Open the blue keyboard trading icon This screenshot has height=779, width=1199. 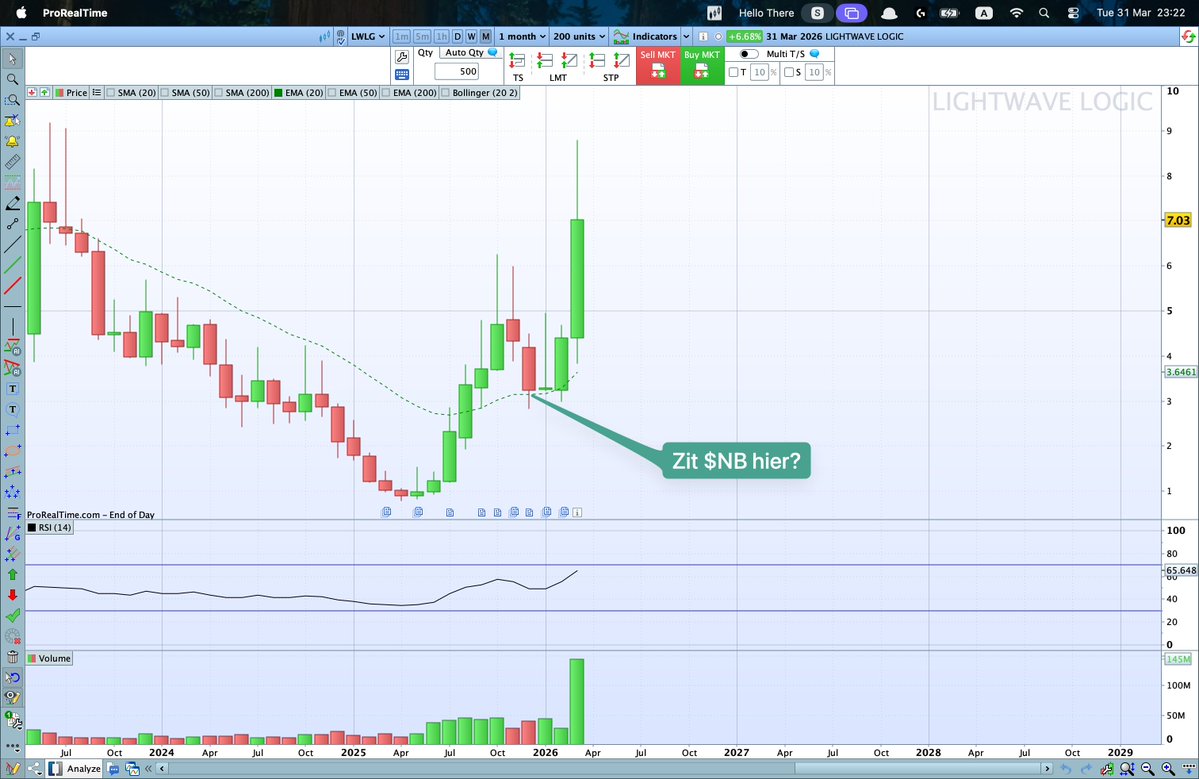click(401, 75)
